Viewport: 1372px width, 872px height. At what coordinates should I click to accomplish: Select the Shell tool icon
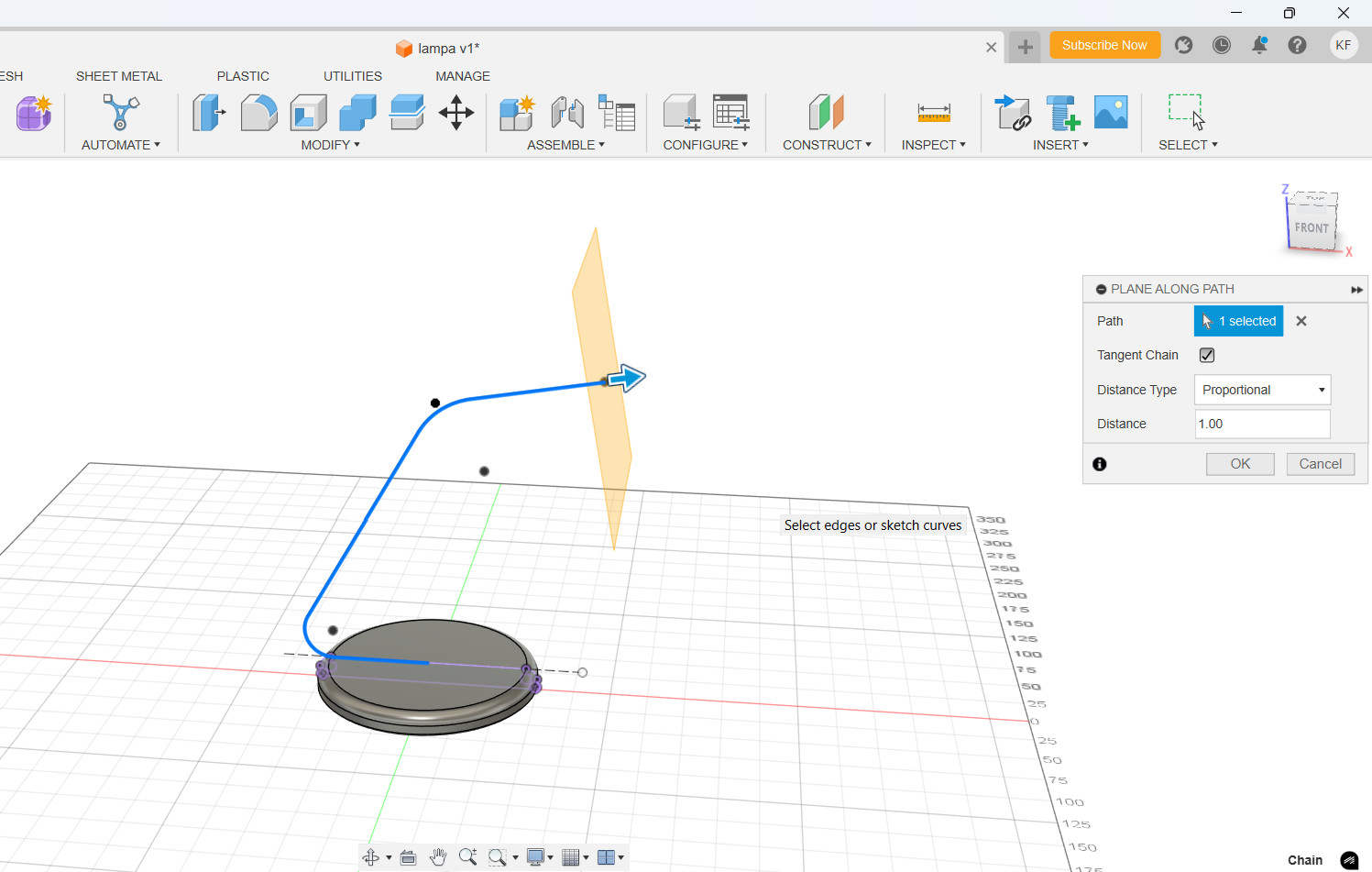(309, 113)
